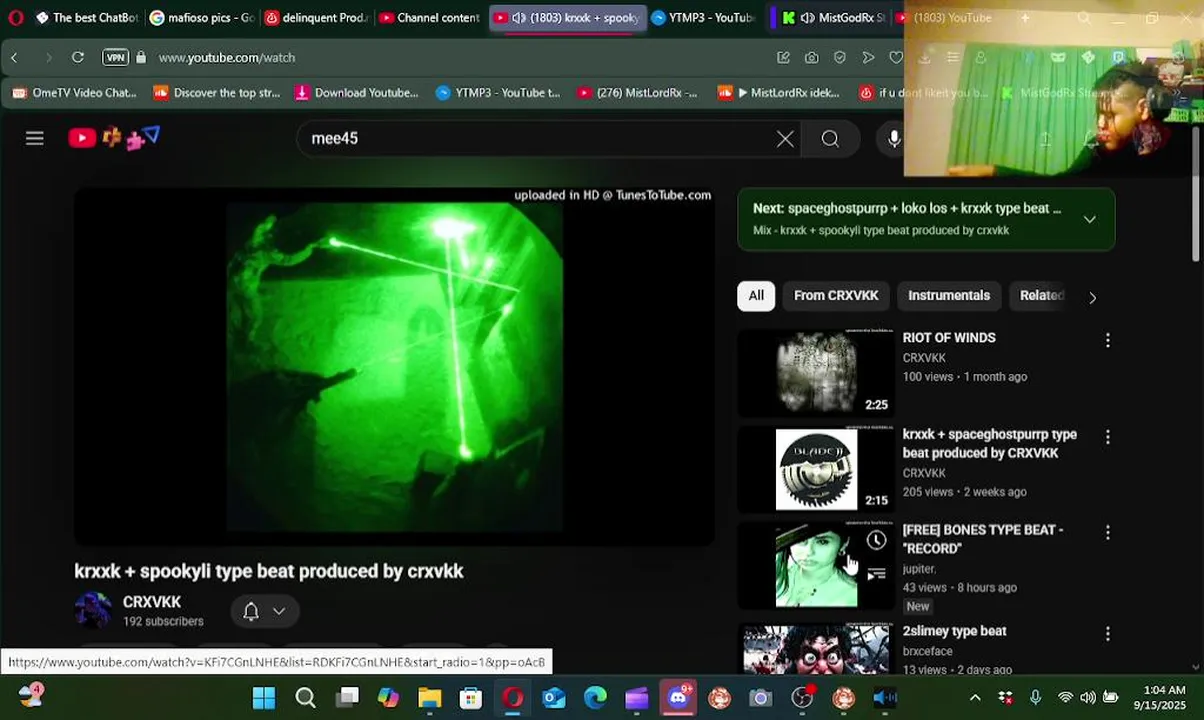Open the Windows Start menu
This screenshot has height=720, width=1204.
[x=264, y=698]
